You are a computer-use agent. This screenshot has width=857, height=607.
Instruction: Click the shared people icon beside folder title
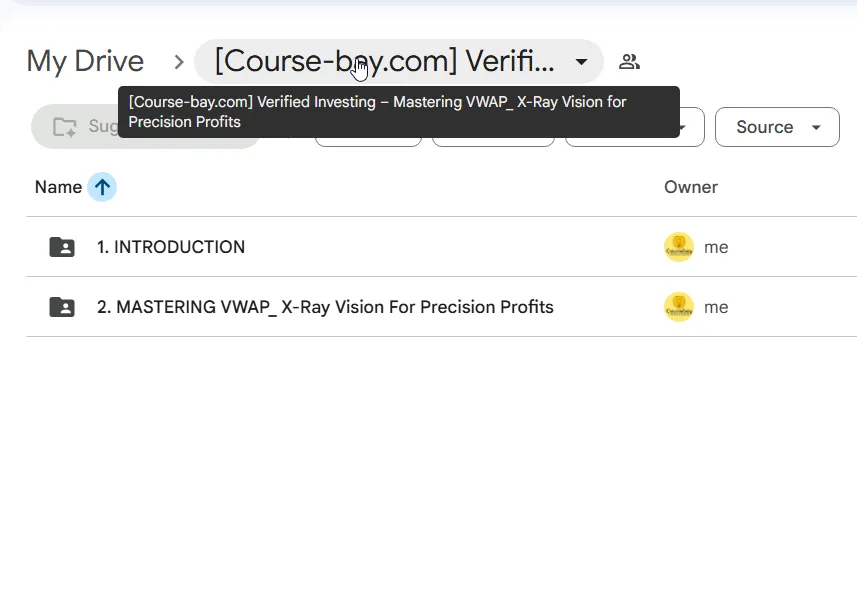(629, 62)
